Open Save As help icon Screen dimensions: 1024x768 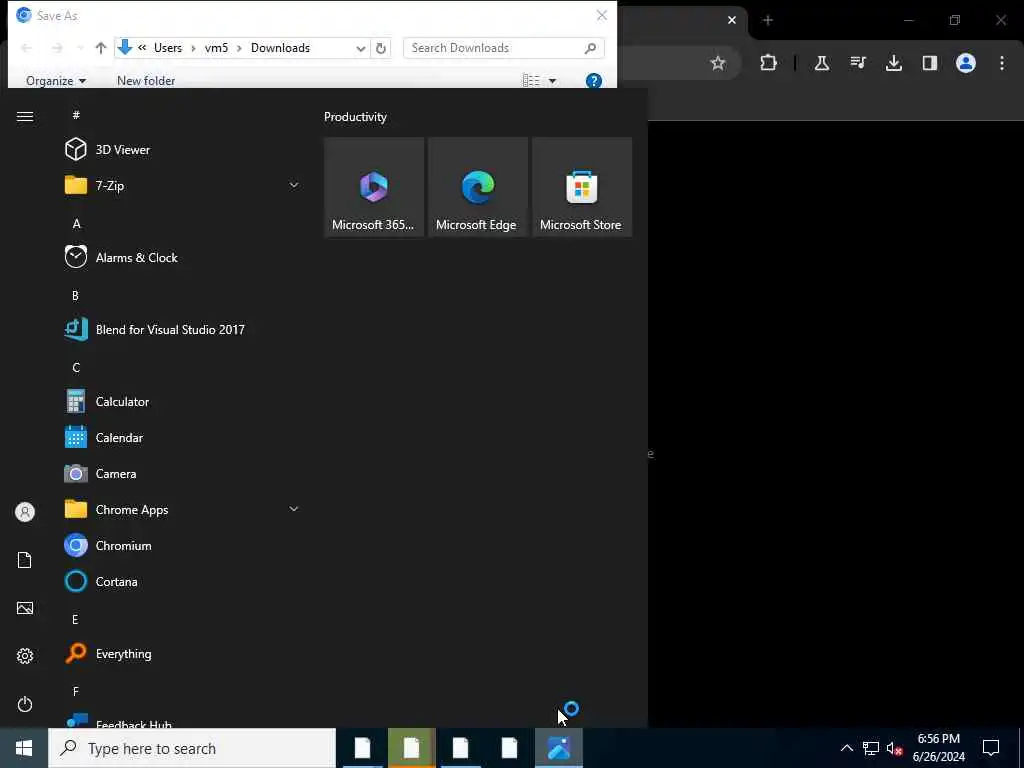[594, 81]
